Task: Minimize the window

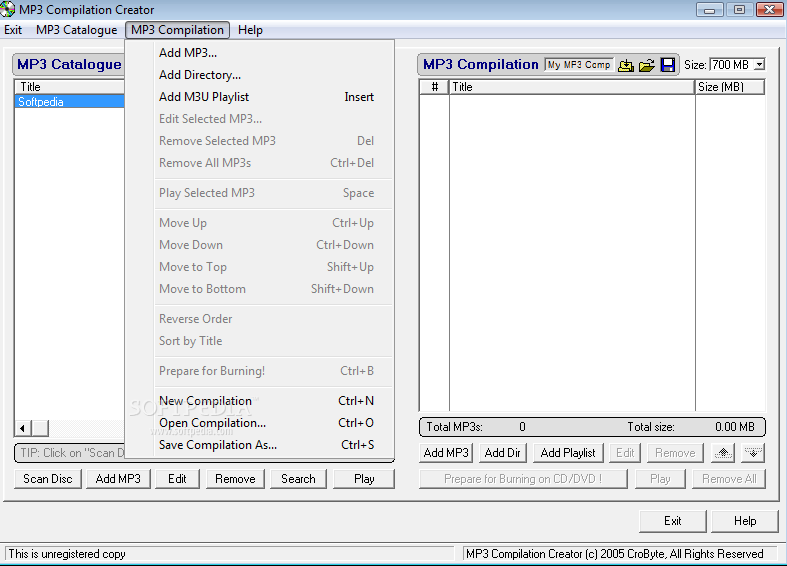Action: (x=710, y=9)
